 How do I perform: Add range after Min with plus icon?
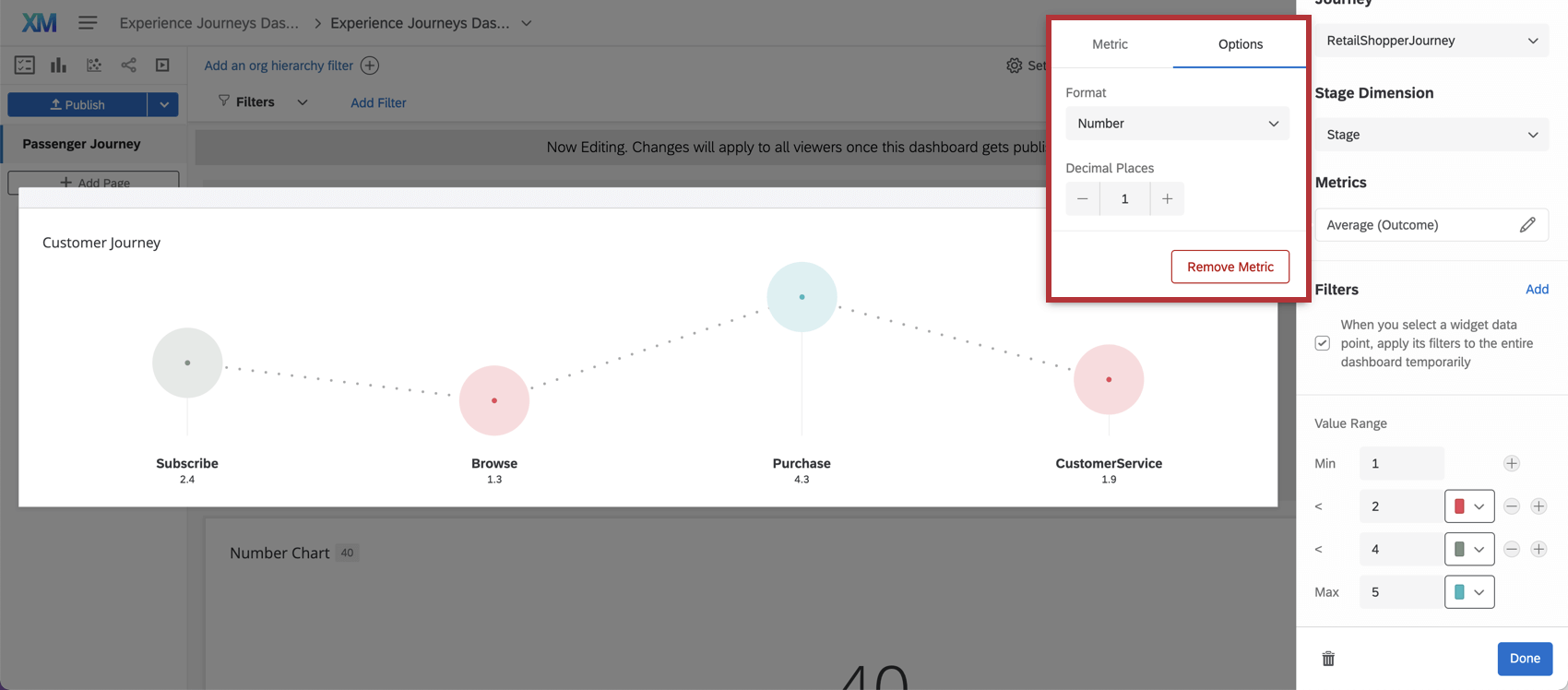tap(1512, 464)
